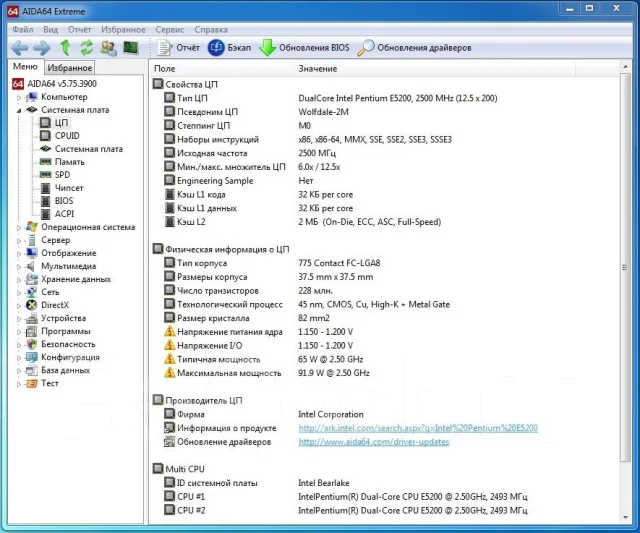Open the Избранное menu
This screenshot has width=640, height=533.
click(123, 29)
